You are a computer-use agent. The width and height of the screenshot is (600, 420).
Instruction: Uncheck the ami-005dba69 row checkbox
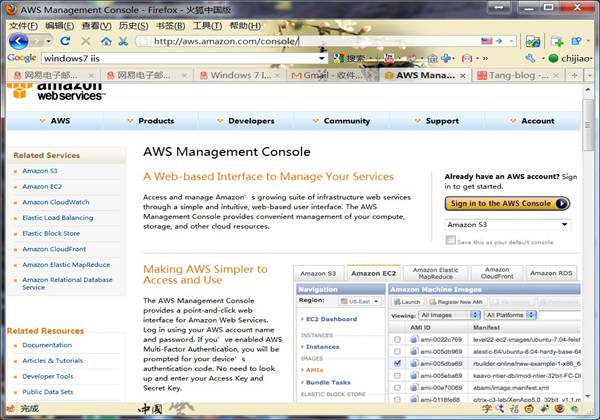tap(397, 364)
